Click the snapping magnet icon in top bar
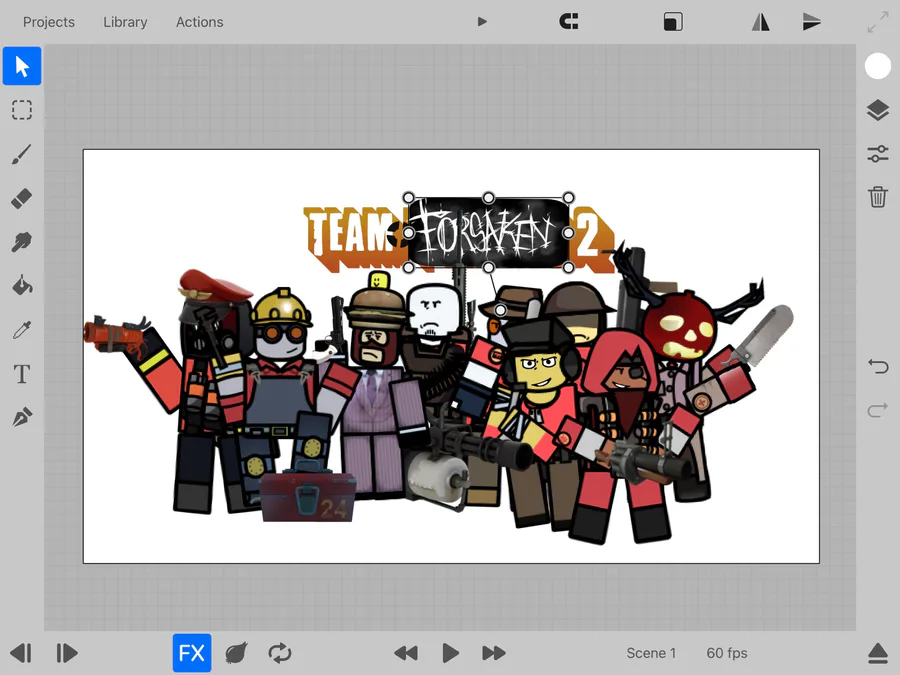This screenshot has height=675, width=900. pos(569,22)
